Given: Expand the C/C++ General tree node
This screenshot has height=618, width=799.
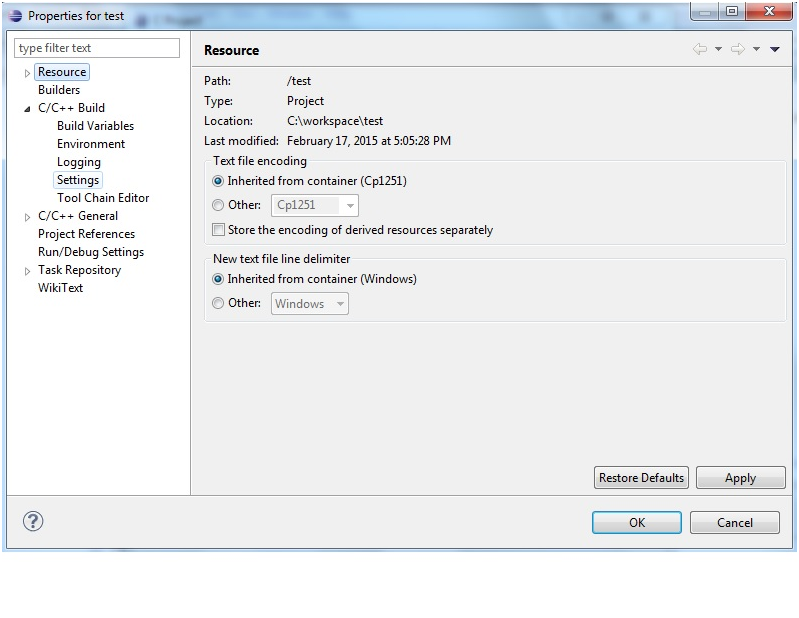Looking at the screenshot, I should coord(28,217).
